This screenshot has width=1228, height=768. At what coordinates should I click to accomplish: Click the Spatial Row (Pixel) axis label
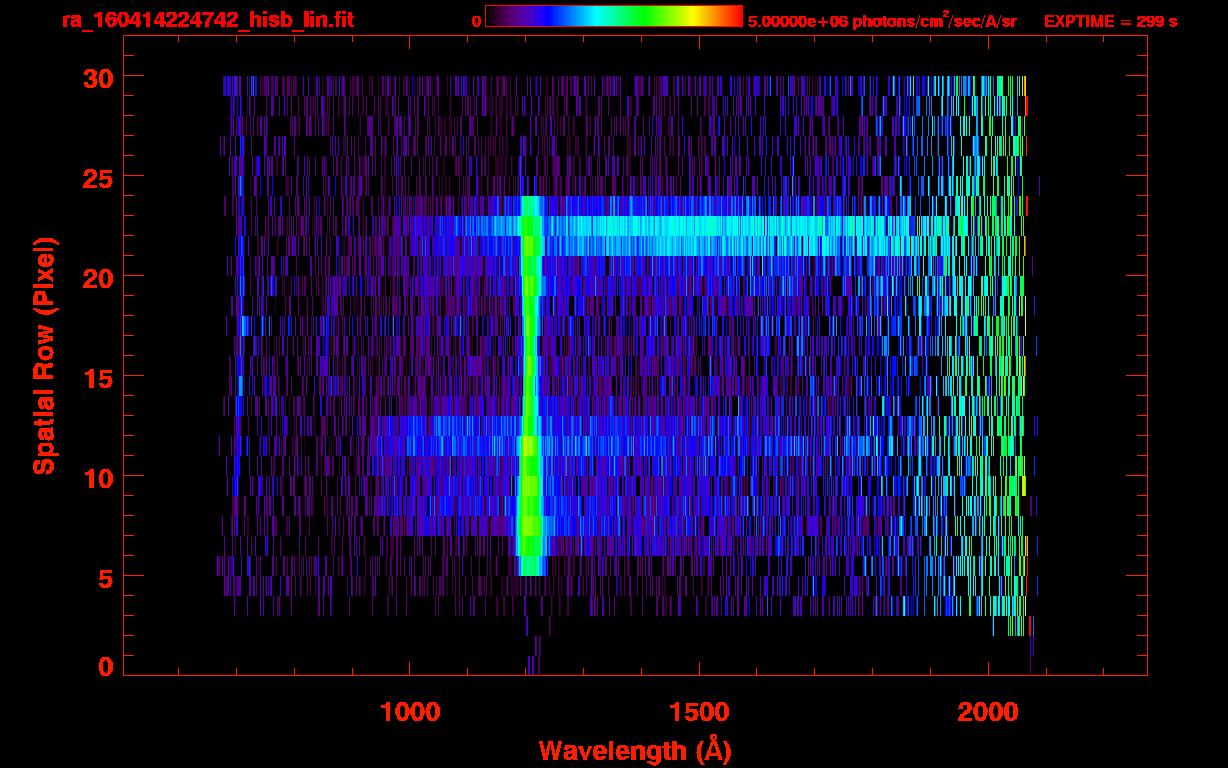pos(44,355)
